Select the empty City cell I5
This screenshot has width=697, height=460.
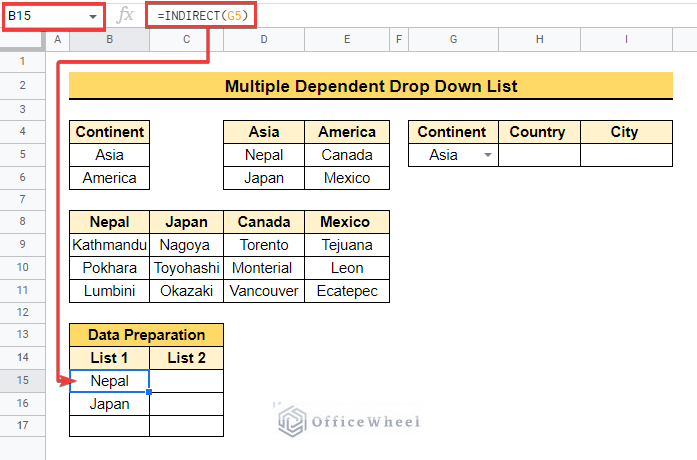tap(625, 155)
